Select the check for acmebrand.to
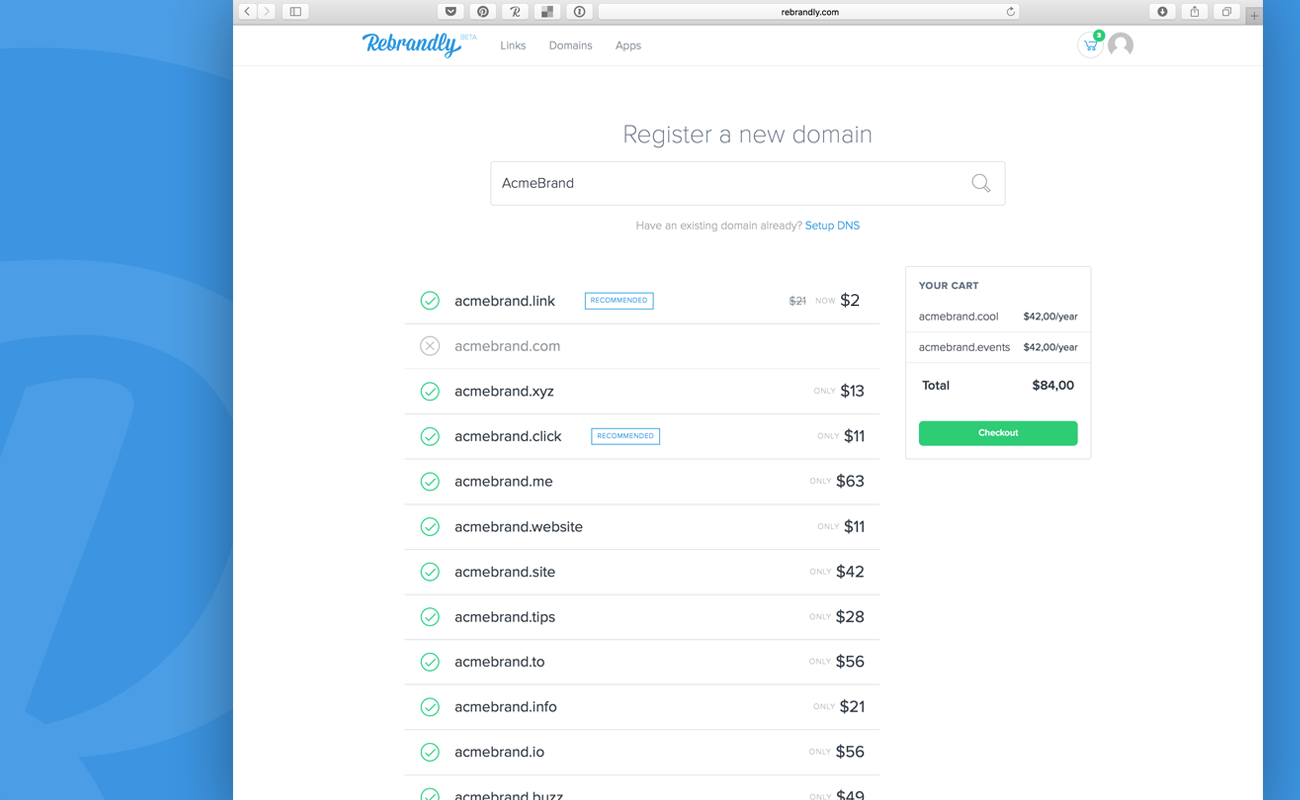 (x=430, y=662)
